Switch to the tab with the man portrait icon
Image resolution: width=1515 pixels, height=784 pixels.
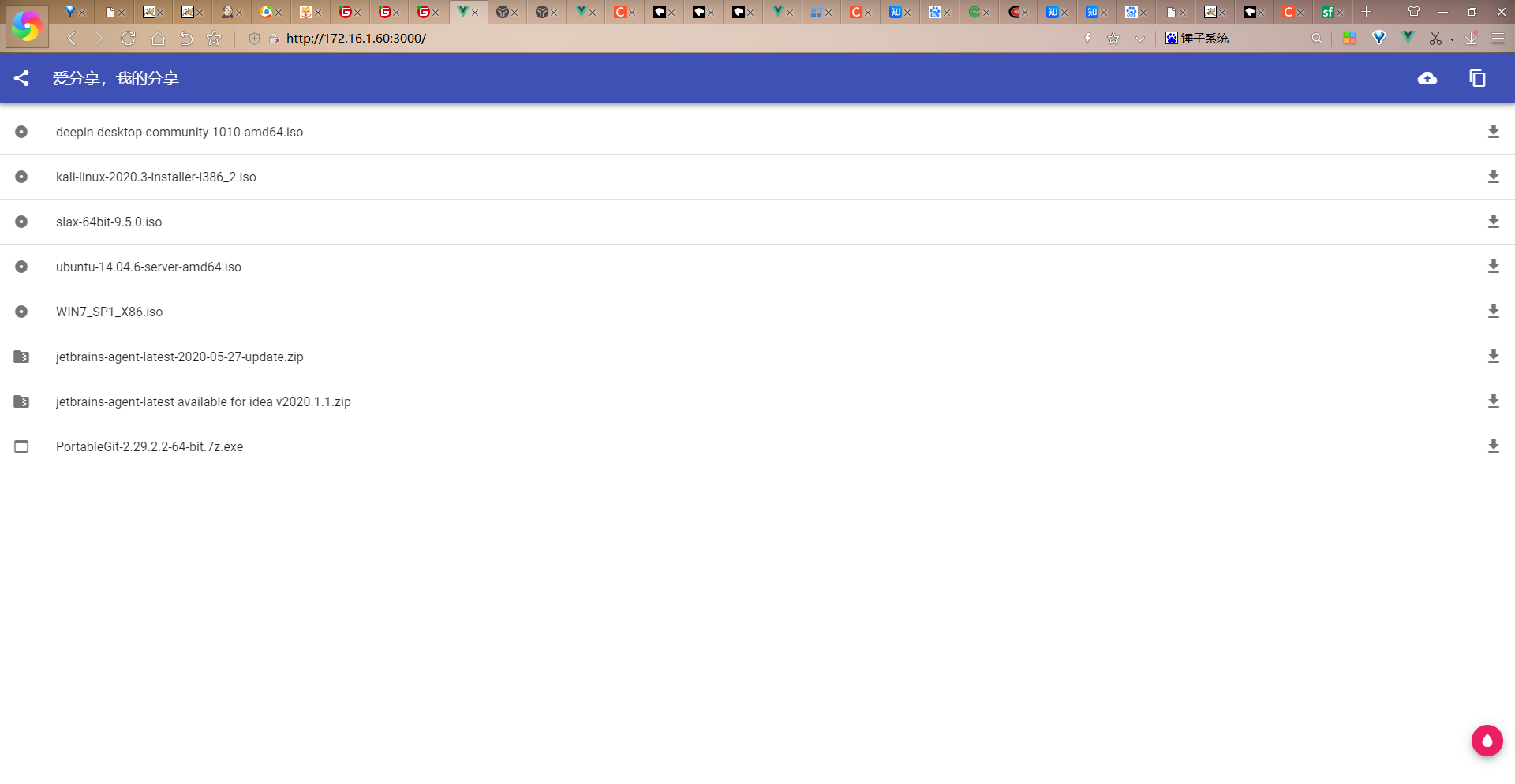point(227,12)
